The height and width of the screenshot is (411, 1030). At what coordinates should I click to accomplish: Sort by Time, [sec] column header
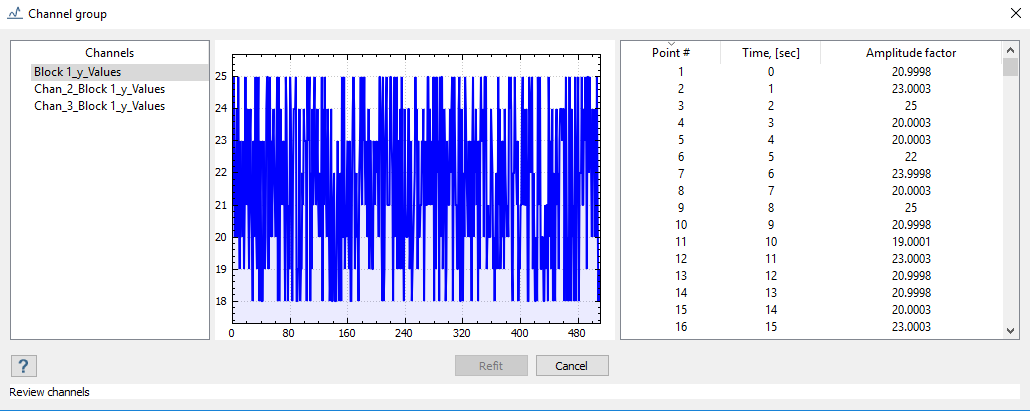pyautogui.click(x=770, y=53)
